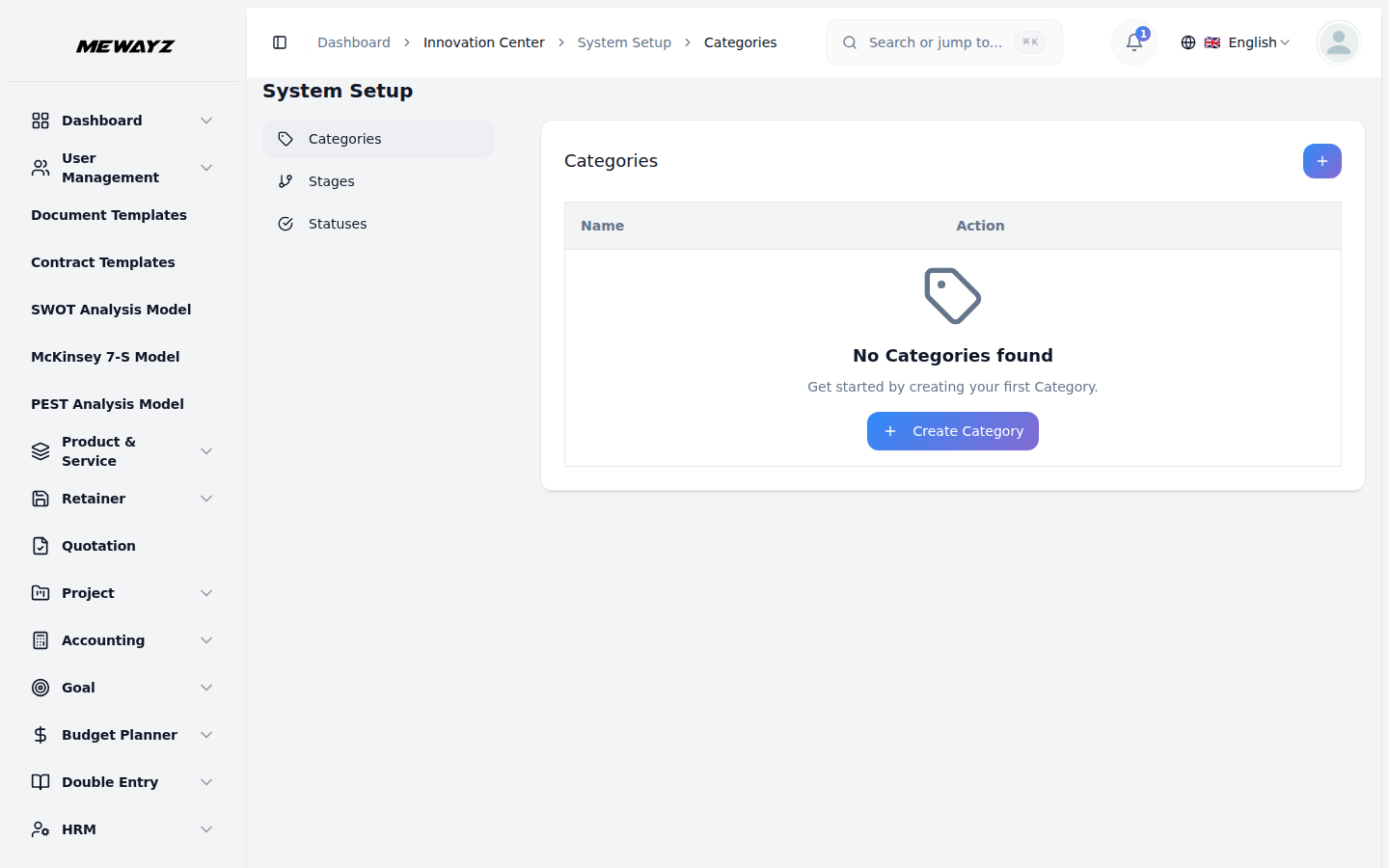Click the Budget Planner dollar icon
Image resolution: width=1389 pixels, height=868 pixels.
point(41,735)
